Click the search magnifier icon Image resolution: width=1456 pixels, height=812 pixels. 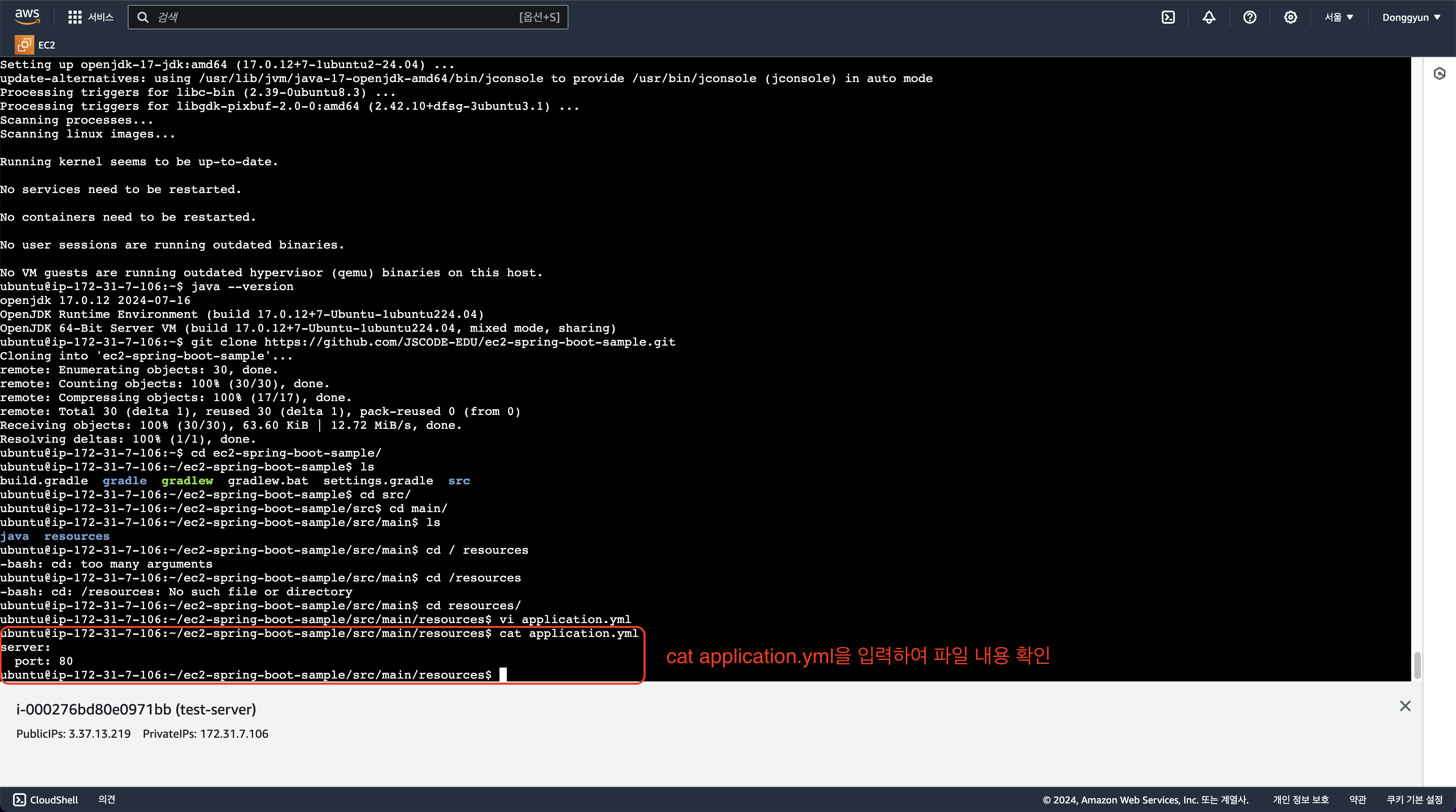(x=143, y=17)
